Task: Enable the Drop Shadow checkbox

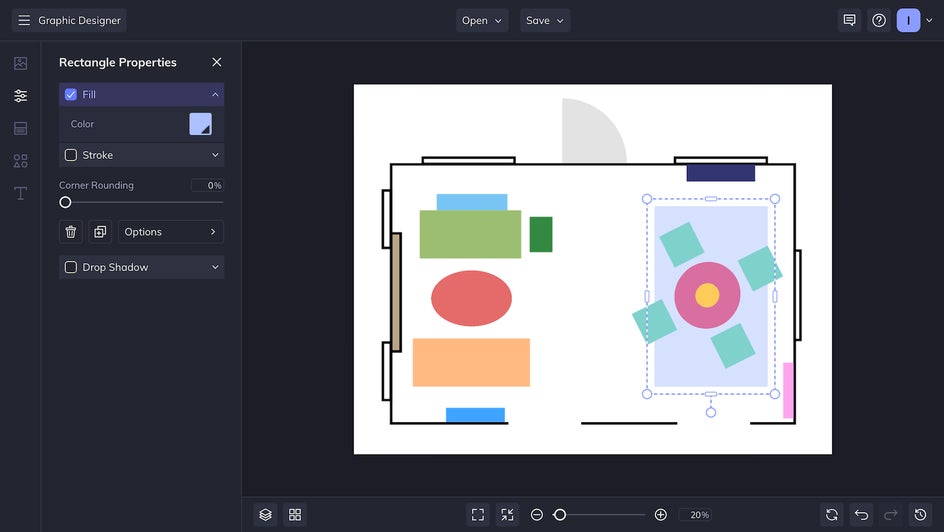Action: click(71, 267)
